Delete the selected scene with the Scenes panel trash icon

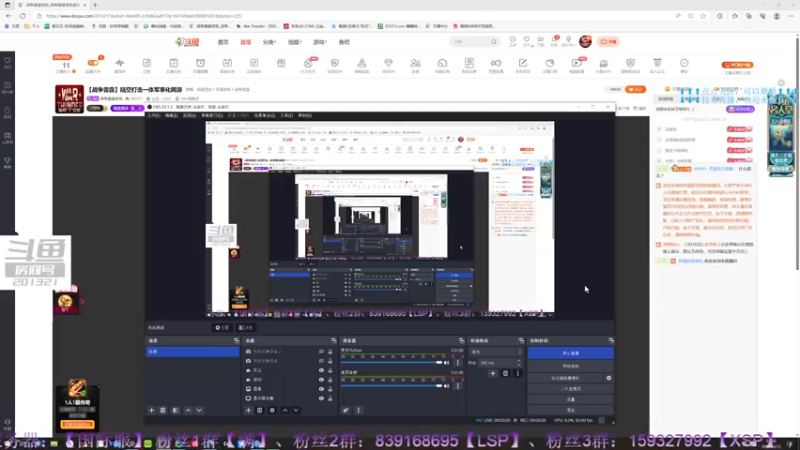pos(163,410)
